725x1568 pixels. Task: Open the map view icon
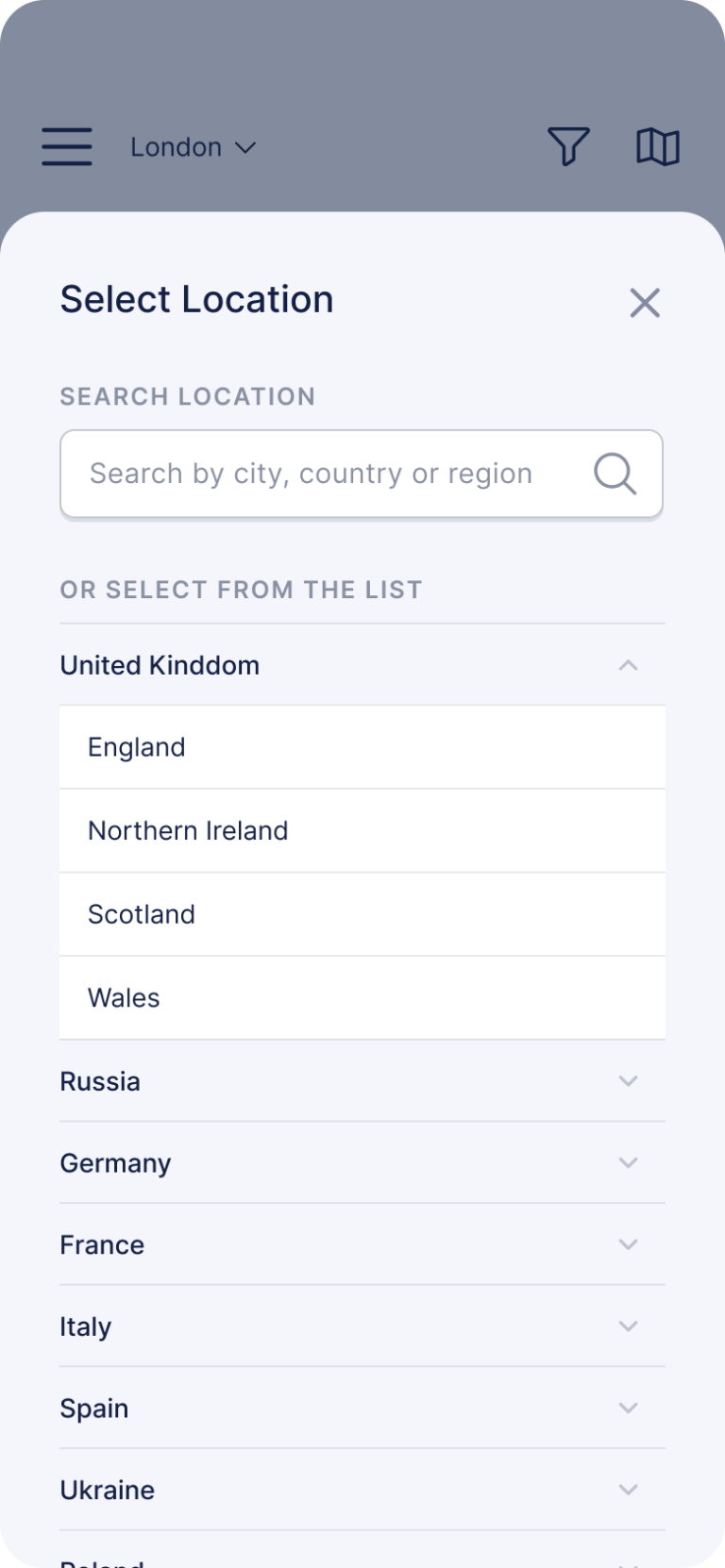point(659,147)
